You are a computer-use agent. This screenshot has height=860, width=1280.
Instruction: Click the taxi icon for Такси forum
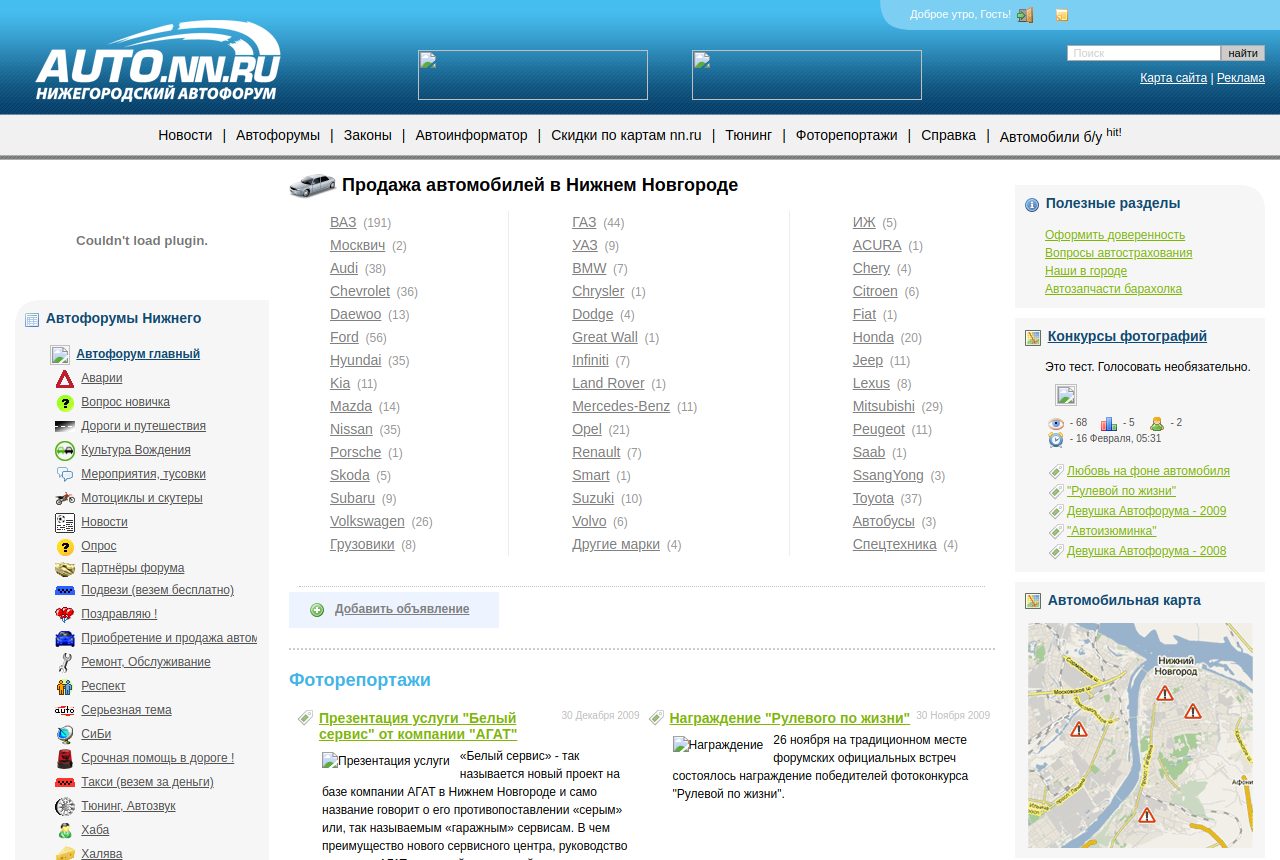coord(65,782)
